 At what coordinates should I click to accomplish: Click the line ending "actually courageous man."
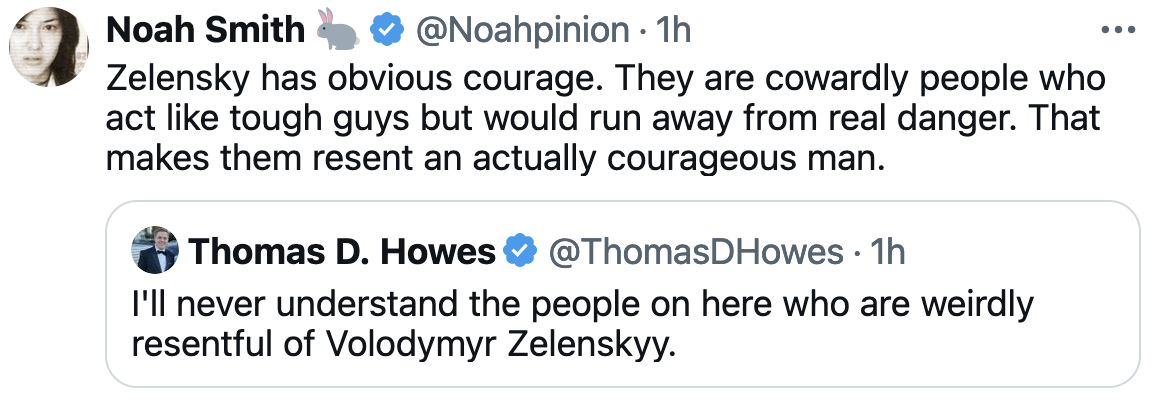(x=495, y=158)
